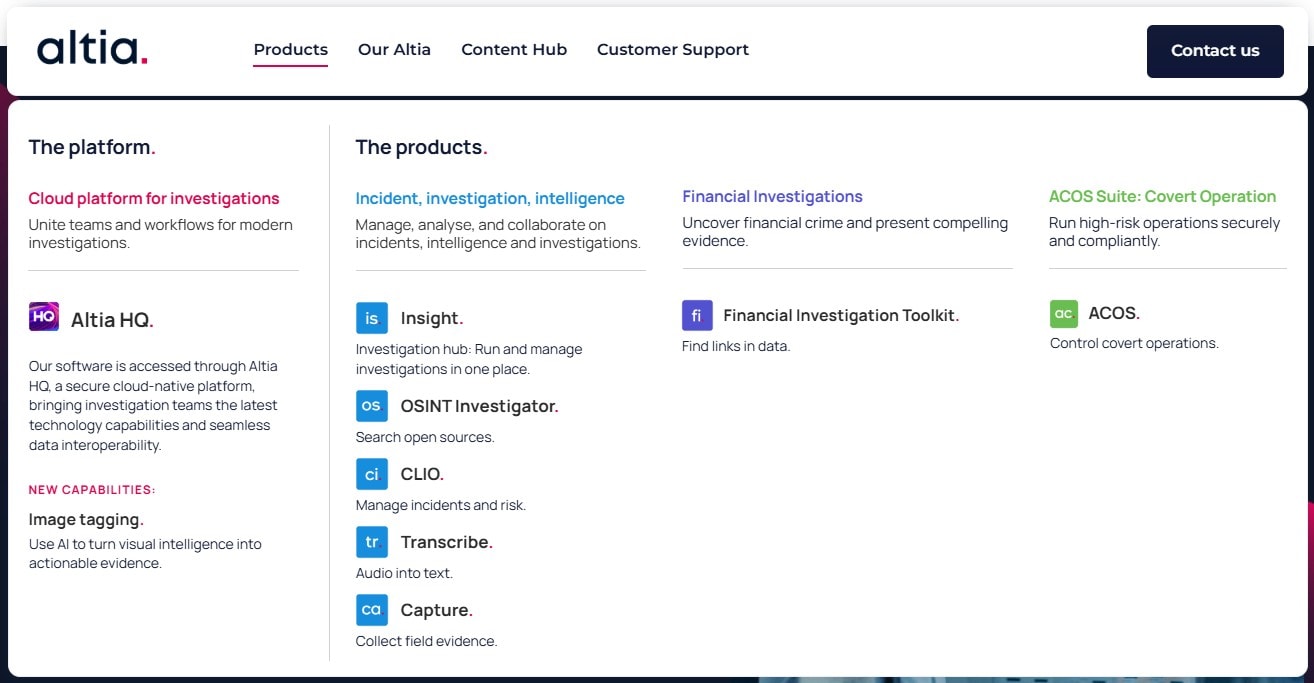Go to the OSINT Investigator page

(x=480, y=406)
